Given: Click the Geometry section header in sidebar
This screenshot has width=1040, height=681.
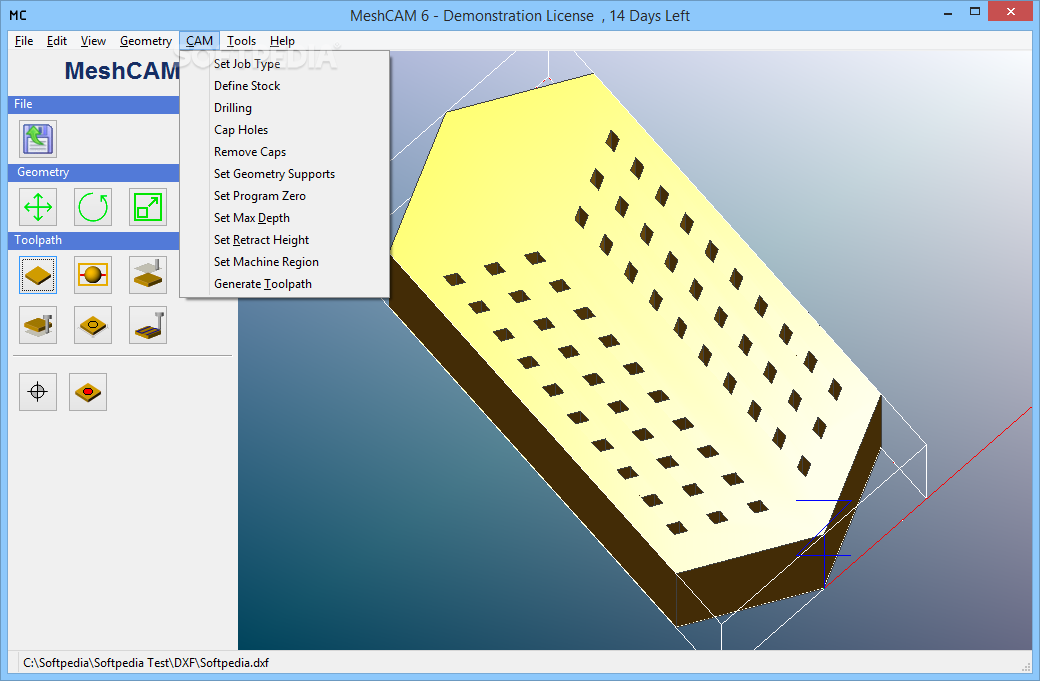Looking at the screenshot, I should tap(94, 172).
